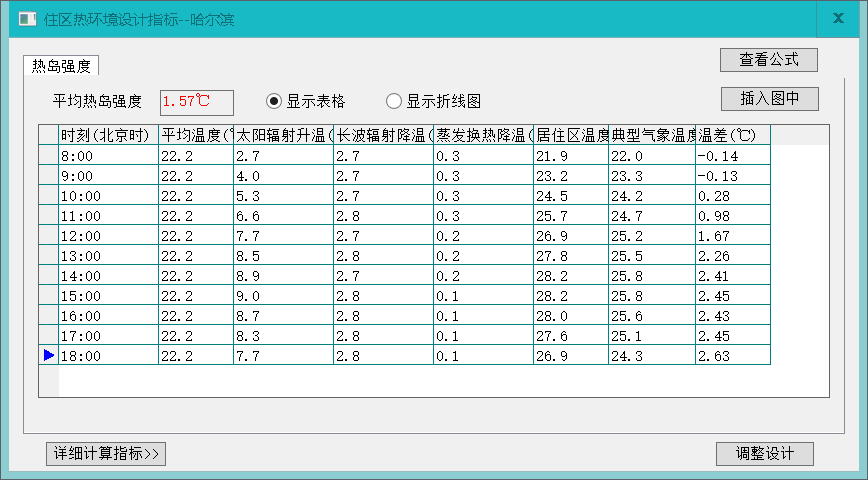
Task: Select the 显示表格 radio button
Action: 275,101
